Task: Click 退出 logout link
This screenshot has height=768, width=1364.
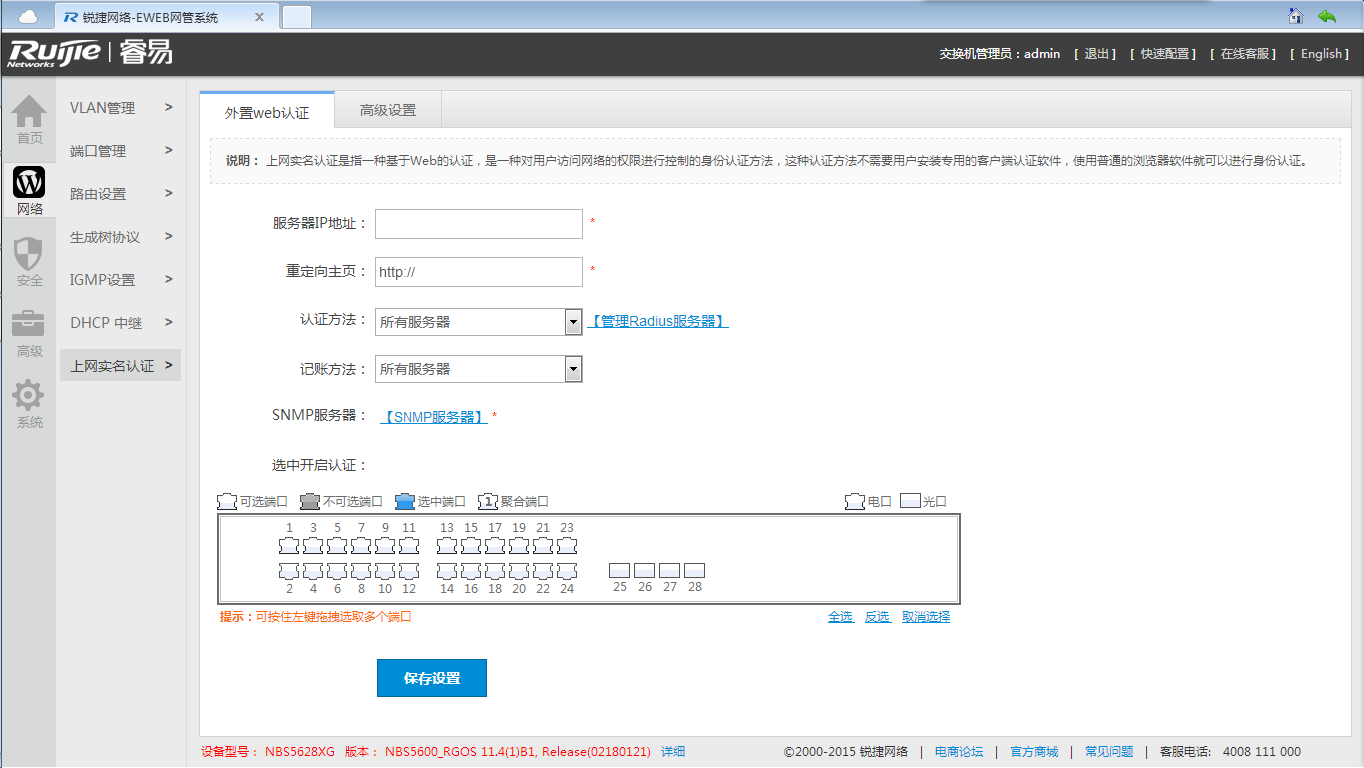Action: coord(1096,54)
